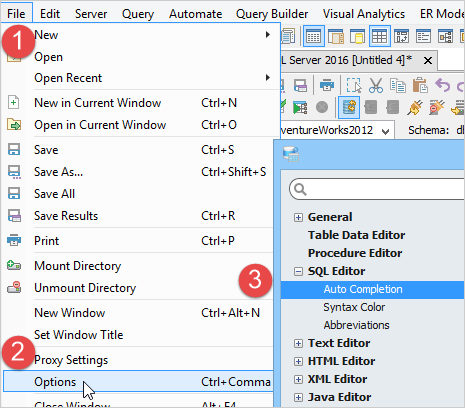Open the Server menu
The width and height of the screenshot is (465, 408).
coord(91,14)
